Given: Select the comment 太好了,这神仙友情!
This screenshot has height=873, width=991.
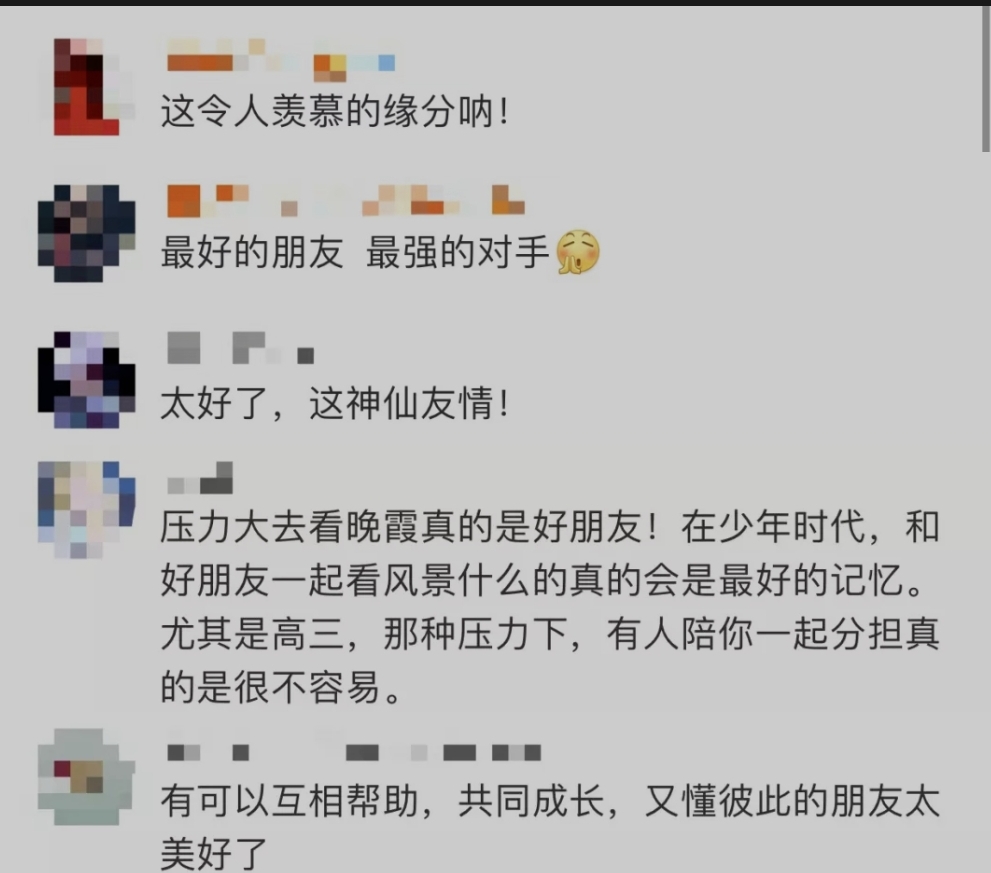Looking at the screenshot, I should [334, 403].
